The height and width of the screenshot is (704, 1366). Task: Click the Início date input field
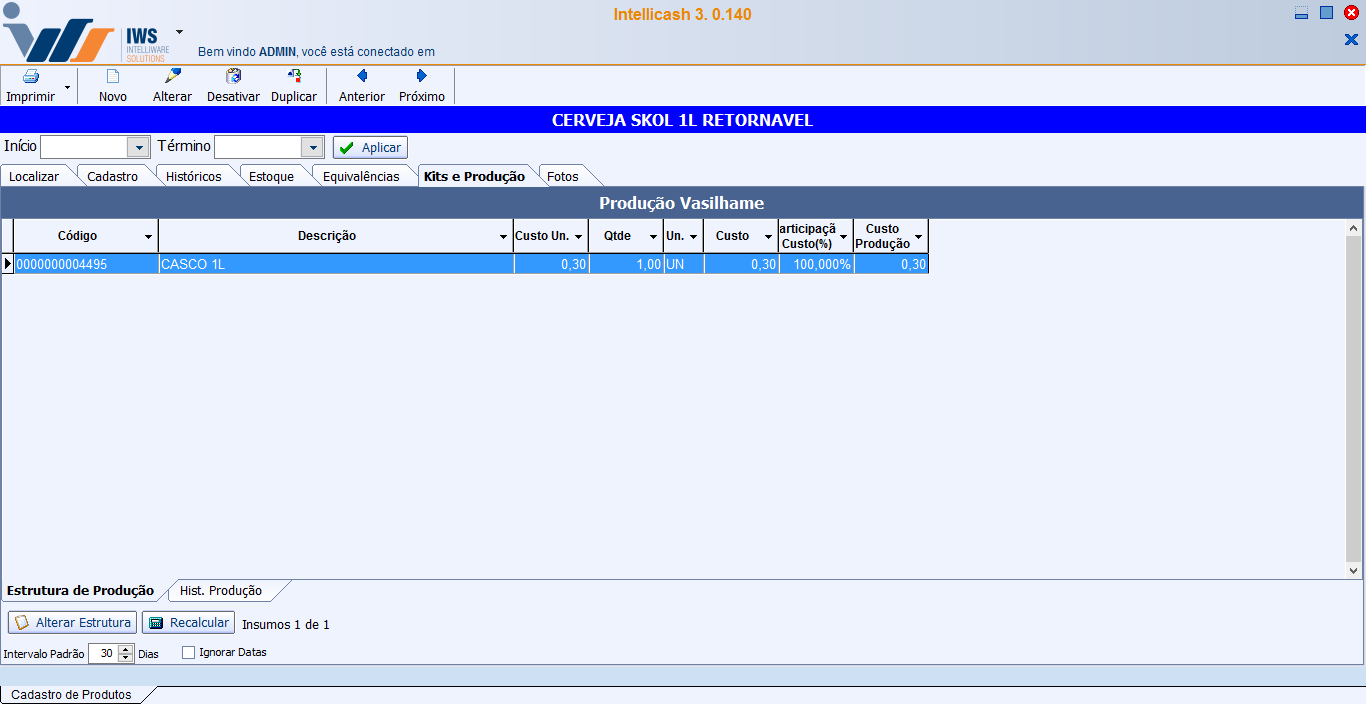(84, 147)
